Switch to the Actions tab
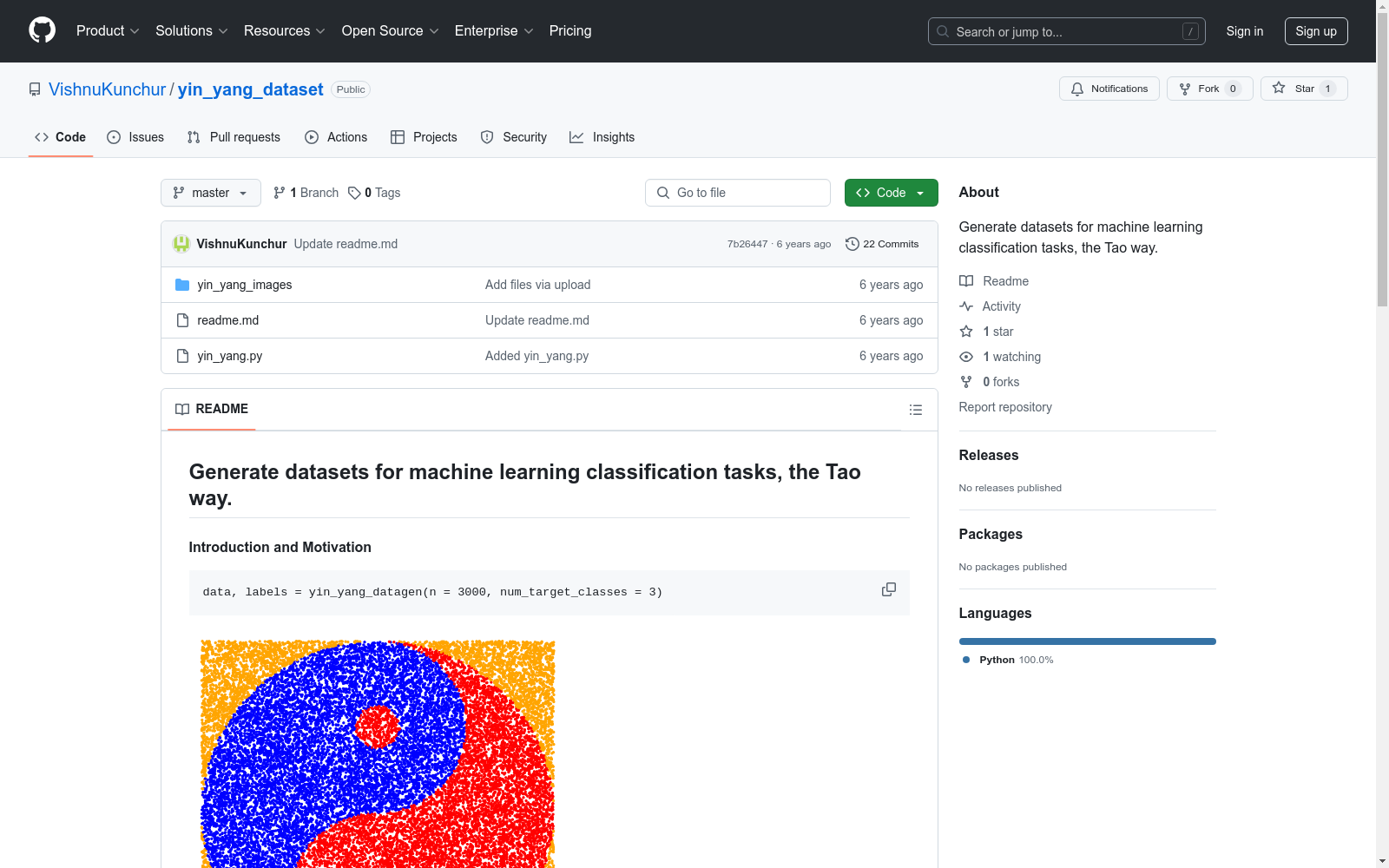The width and height of the screenshot is (1389, 868). click(x=336, y=137)
